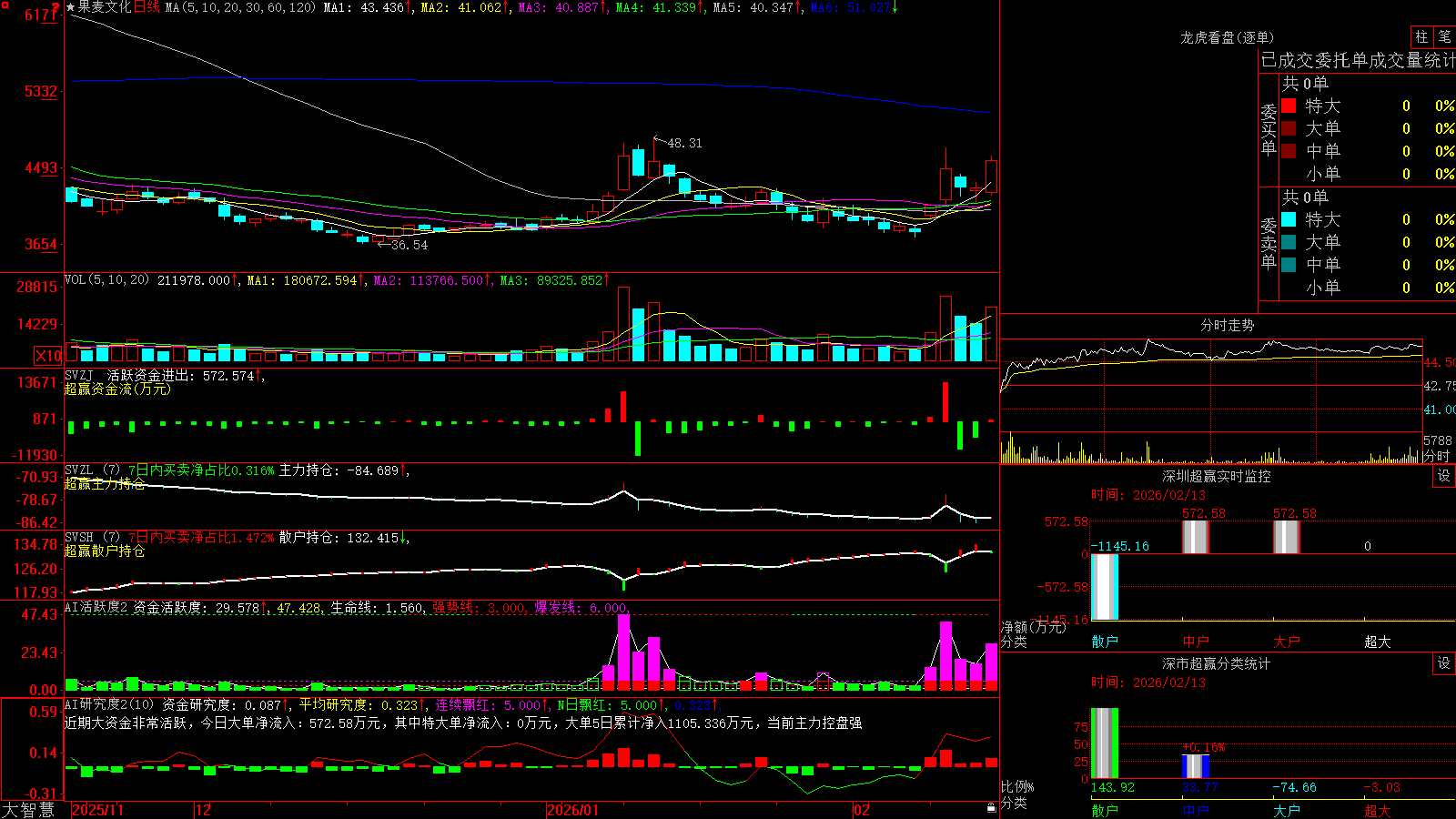Select 超大 category in 分类统计 panel
Viewport: 1456px width, 819px height.
coord(1378,810)
